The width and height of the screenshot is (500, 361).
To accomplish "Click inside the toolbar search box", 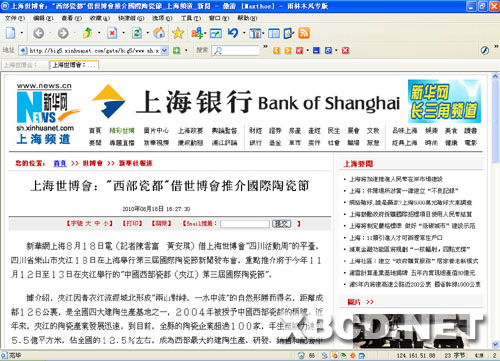I will 235,51.
